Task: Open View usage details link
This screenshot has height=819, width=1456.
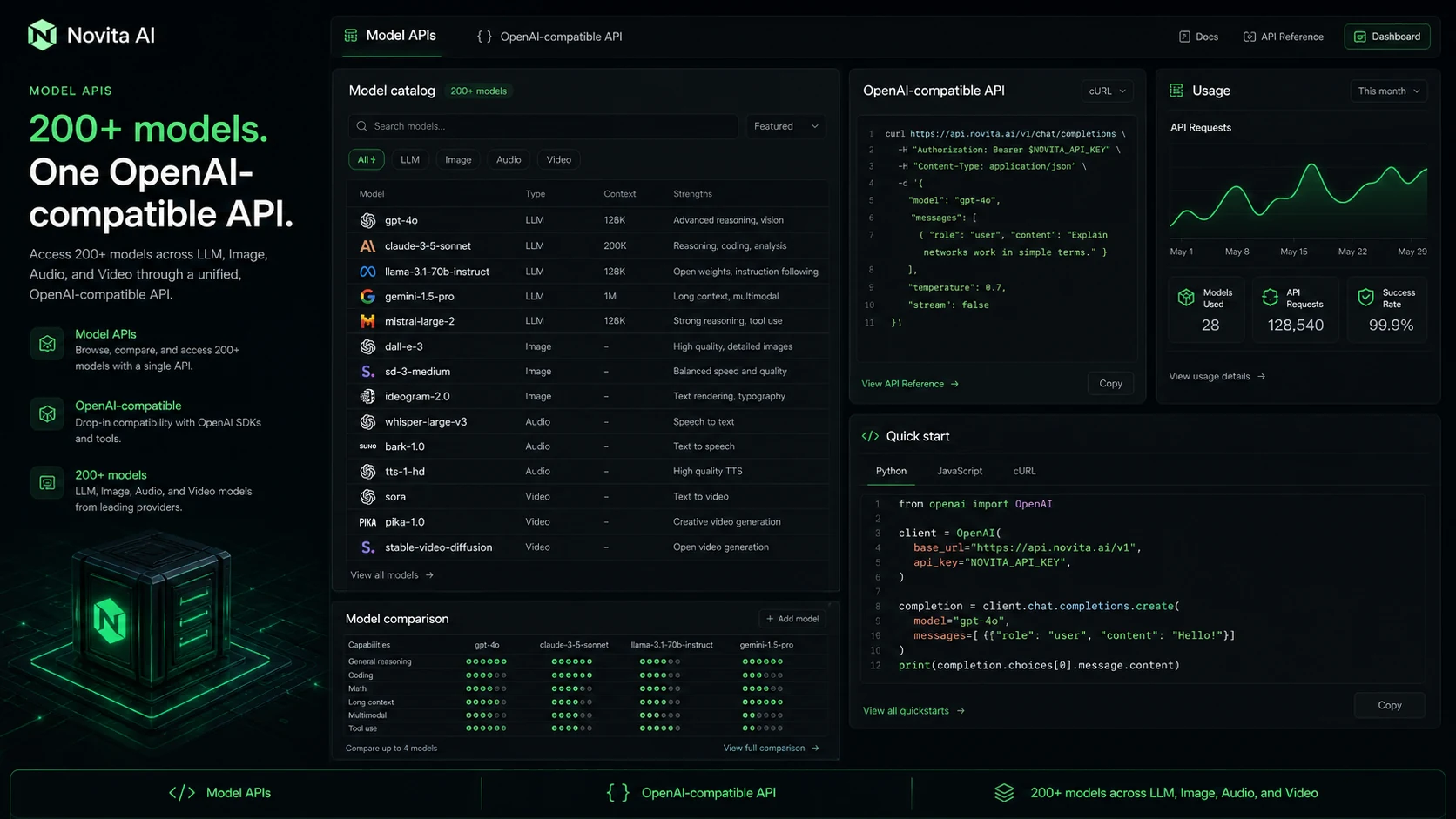Action: [x=1217, y=376]
